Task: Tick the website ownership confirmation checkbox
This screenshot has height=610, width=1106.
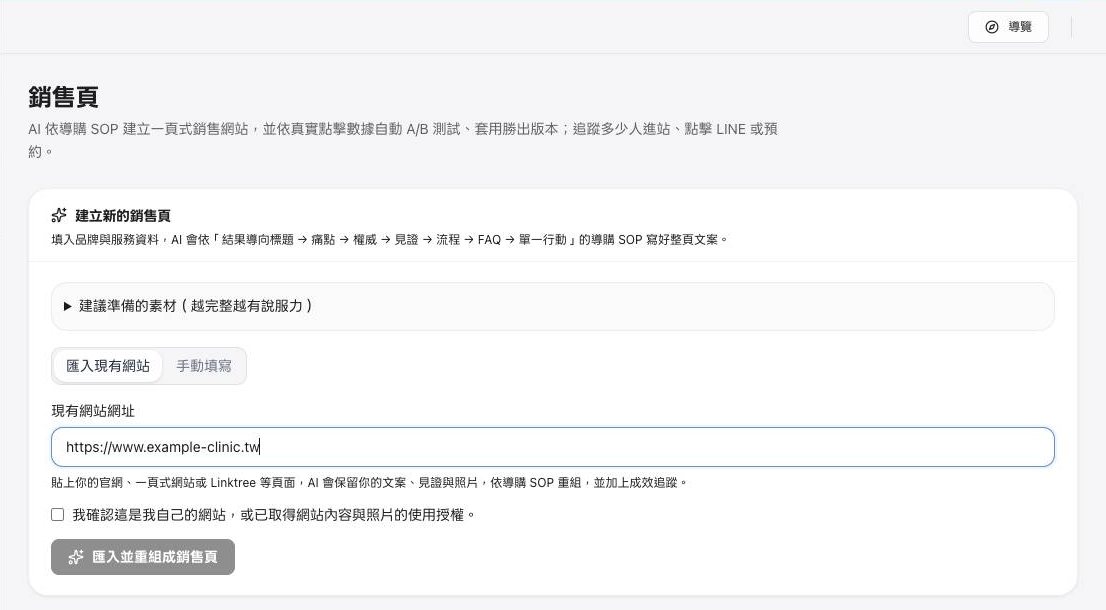Action: tap(58, 515)
